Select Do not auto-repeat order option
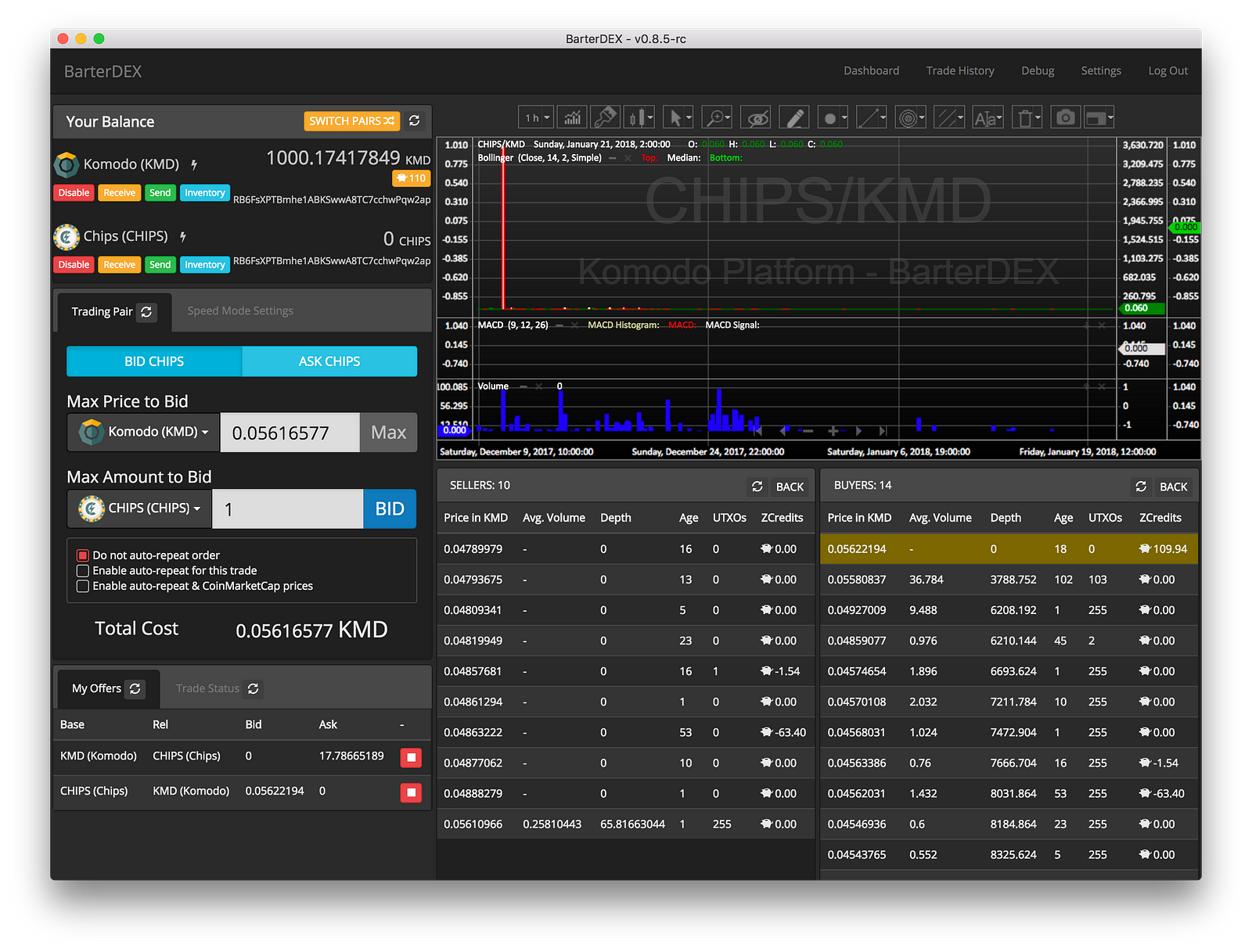This screenshot has height=952, width=1252. (x=82, y=555)
